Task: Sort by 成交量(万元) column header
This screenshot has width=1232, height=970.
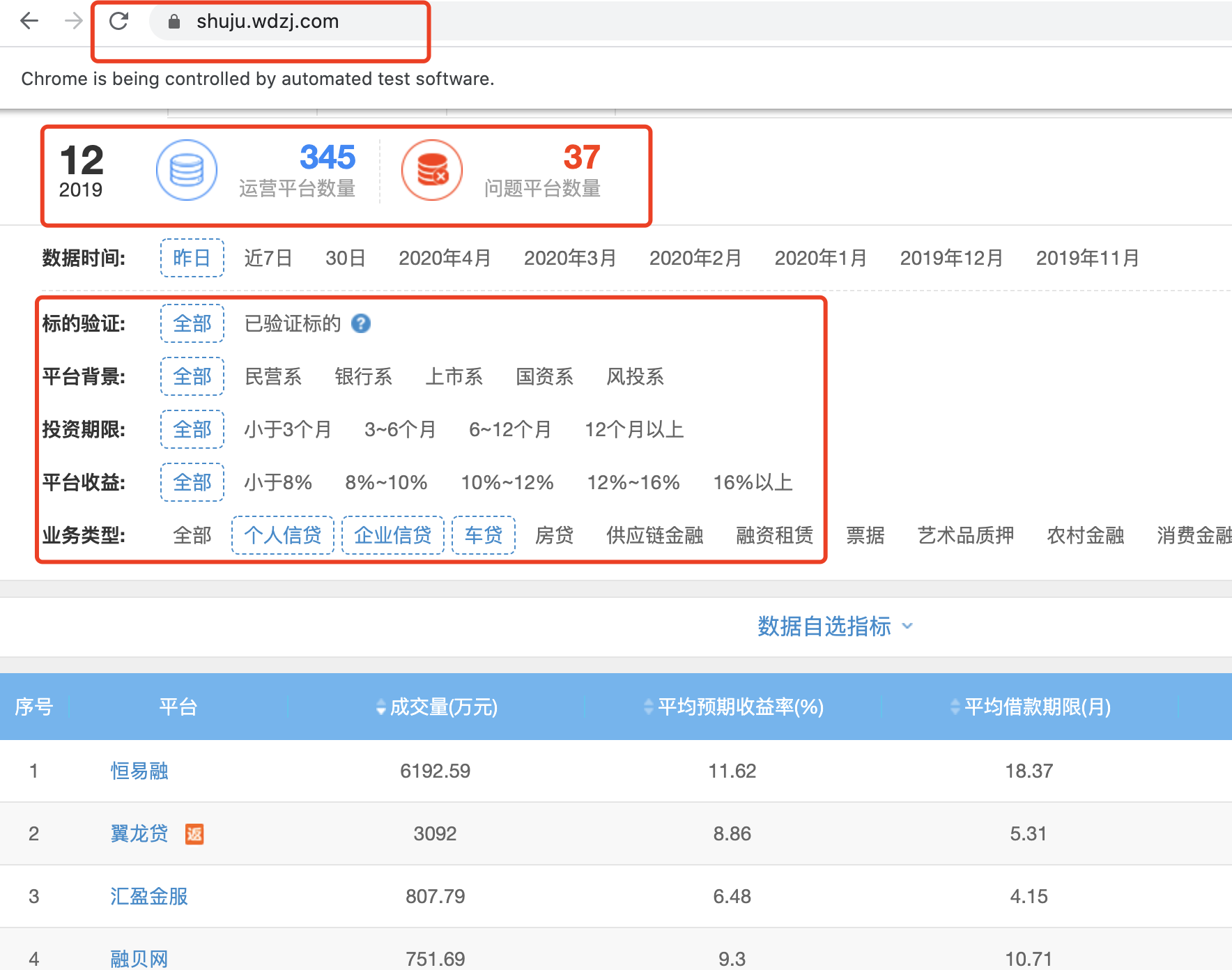Action: (436, 707)
